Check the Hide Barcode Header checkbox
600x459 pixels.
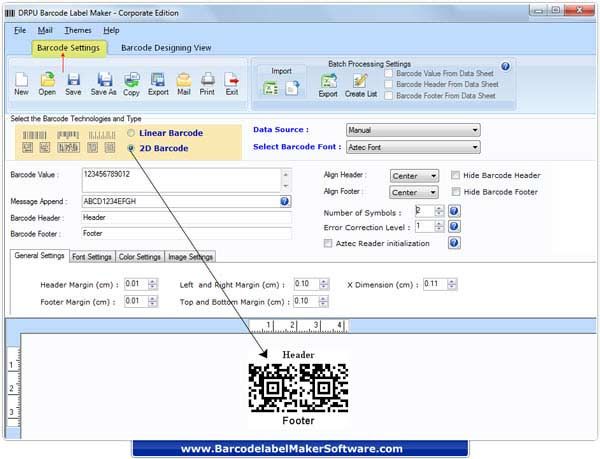(456, 175)
